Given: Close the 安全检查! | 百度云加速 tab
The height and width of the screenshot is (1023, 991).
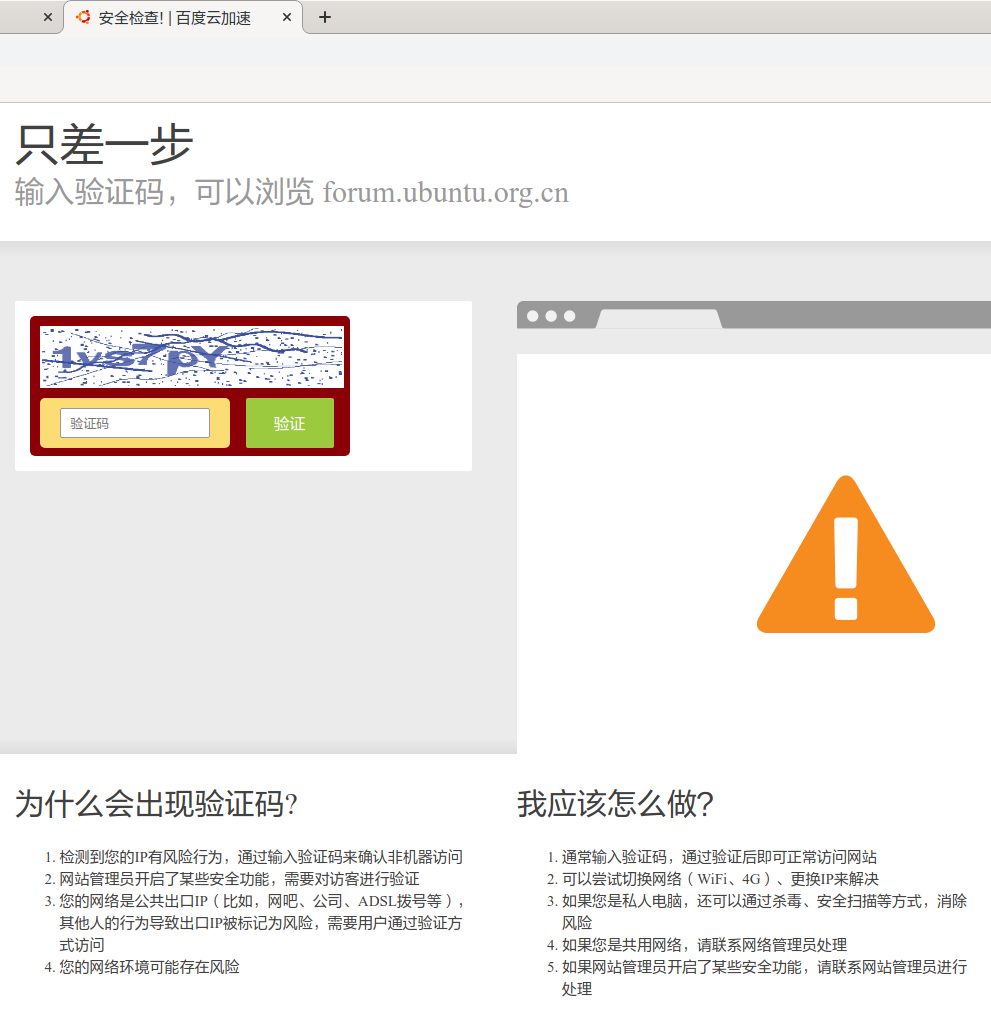Looking at the screenshot, I should coord(287,18).
